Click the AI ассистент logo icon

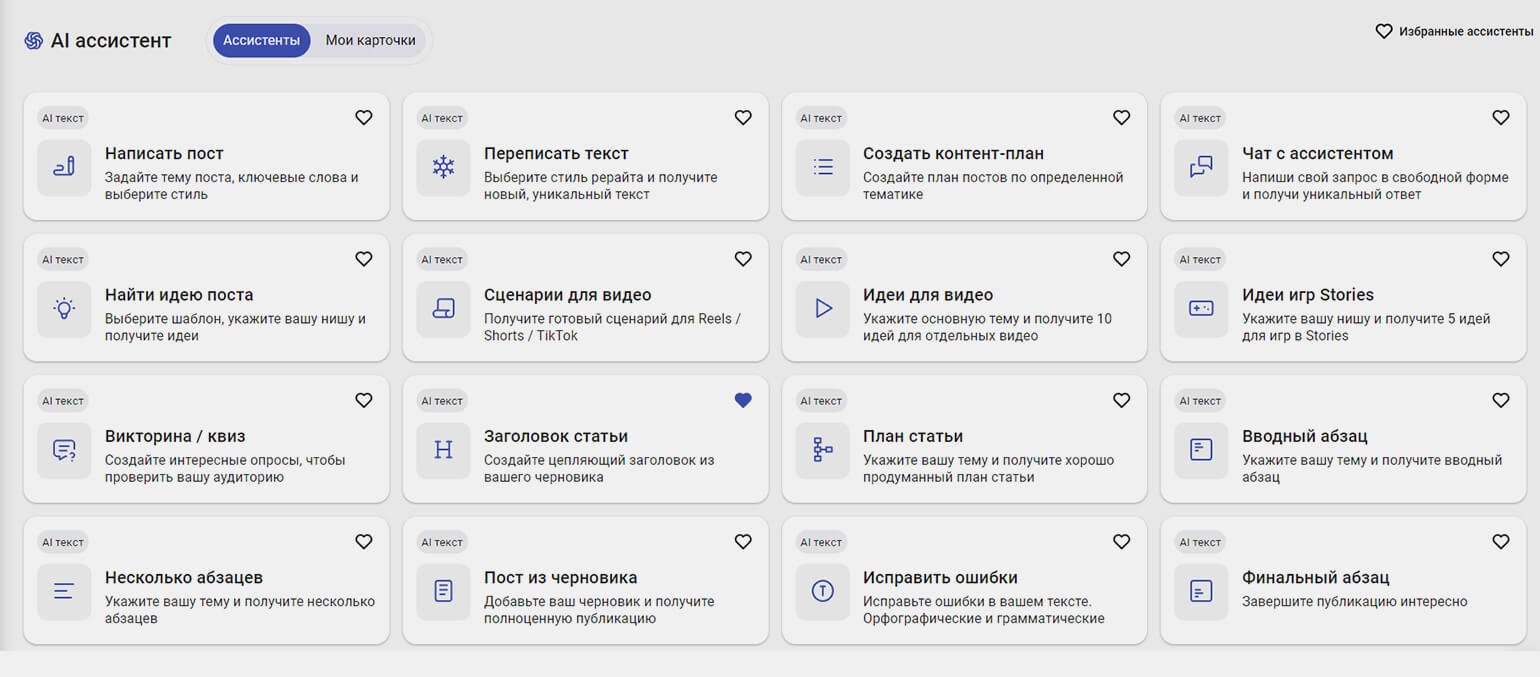pyautogui.click(x=33, y=40)
